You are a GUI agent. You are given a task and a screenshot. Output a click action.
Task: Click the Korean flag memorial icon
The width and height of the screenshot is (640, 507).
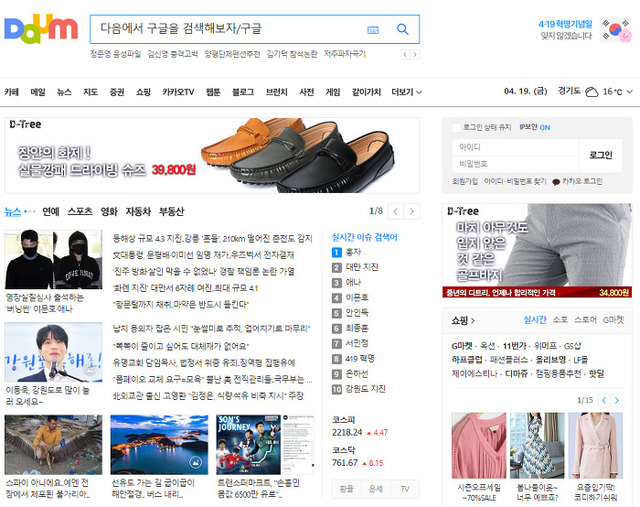(x=616, y=29)
